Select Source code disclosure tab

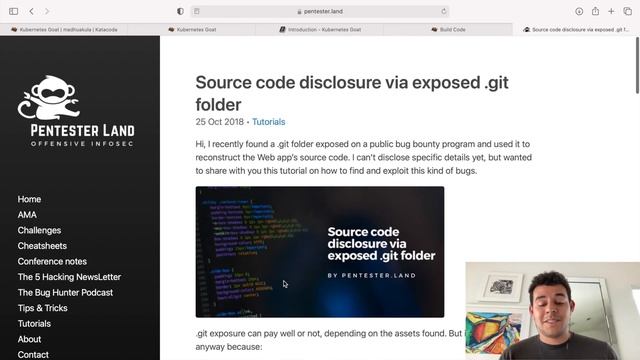pyautogui.click(x=576, y=29)
